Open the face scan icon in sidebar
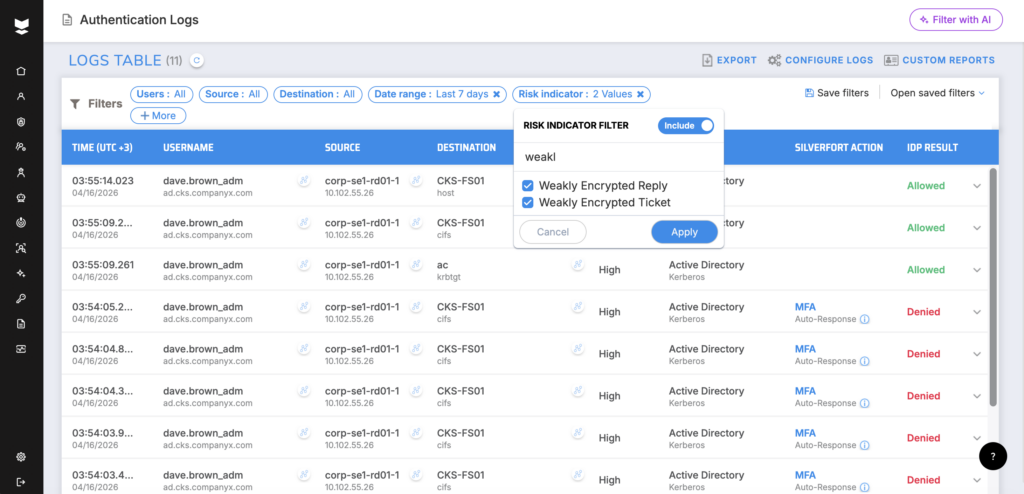The width and height of the screenshot is (1024, 494). point(21,248)
